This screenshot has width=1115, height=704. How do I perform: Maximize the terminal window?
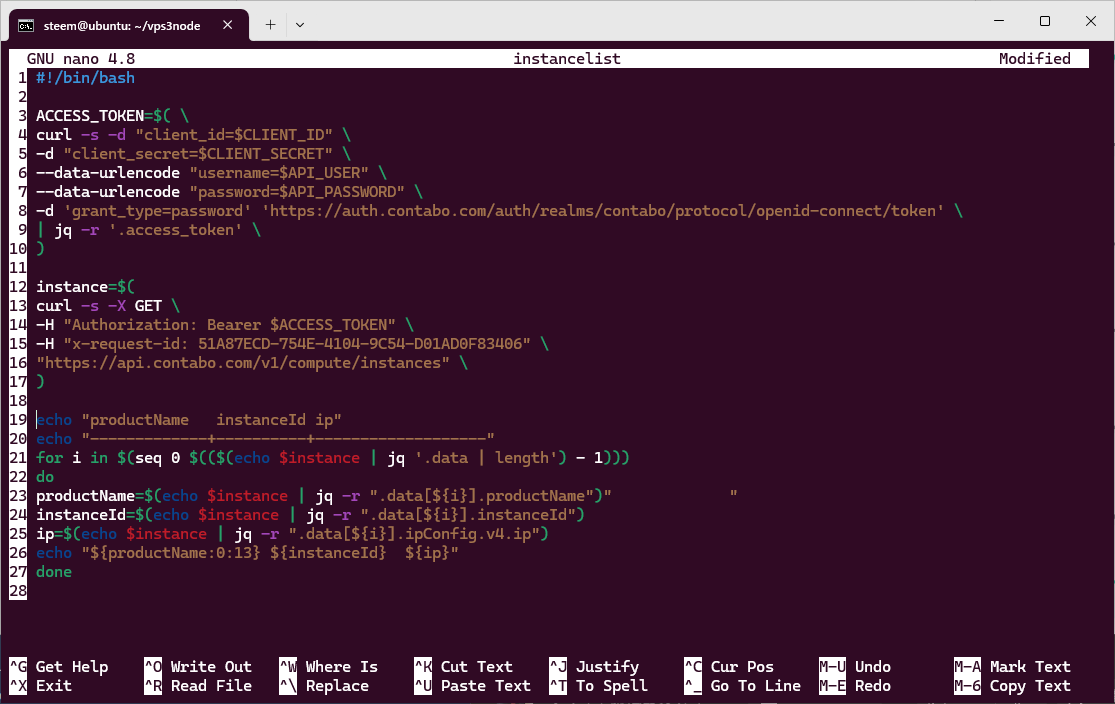[x=1045, y=21]
